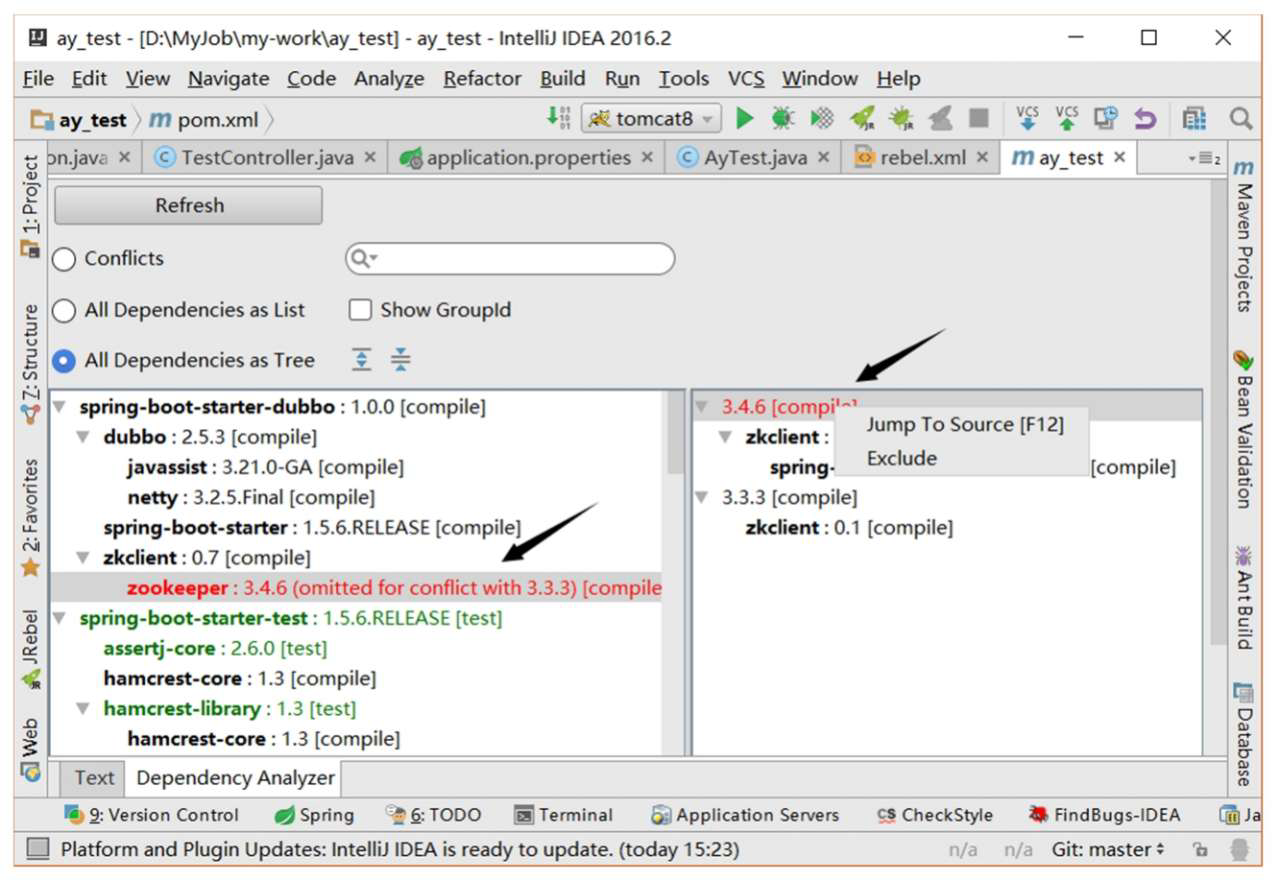
Task: Click the VCS commit changes icon
Action: tap(1067, 118)
